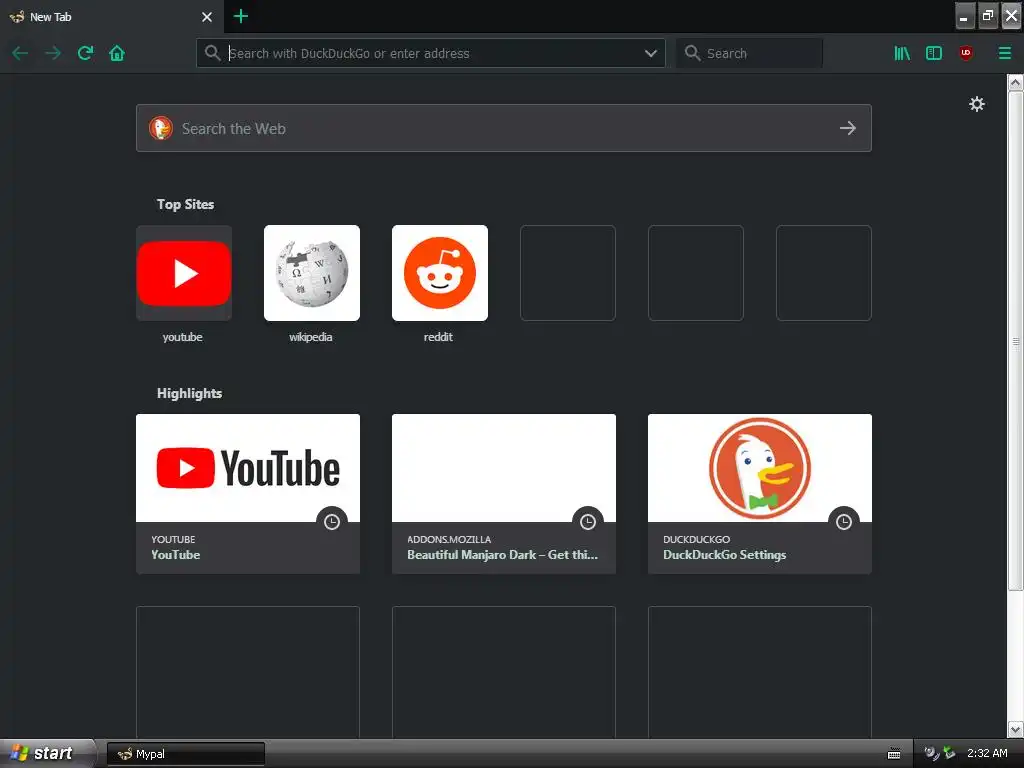
Task: Reload the current page
Action: click(85, 53)
